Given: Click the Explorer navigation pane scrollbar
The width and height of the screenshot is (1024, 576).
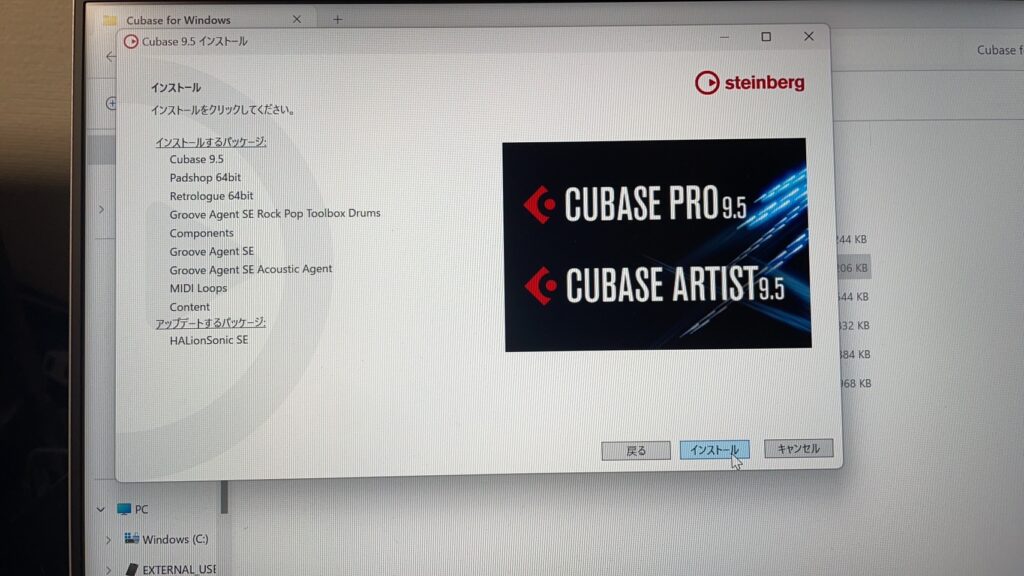Looking at the screenshot, I should [224, 497].
